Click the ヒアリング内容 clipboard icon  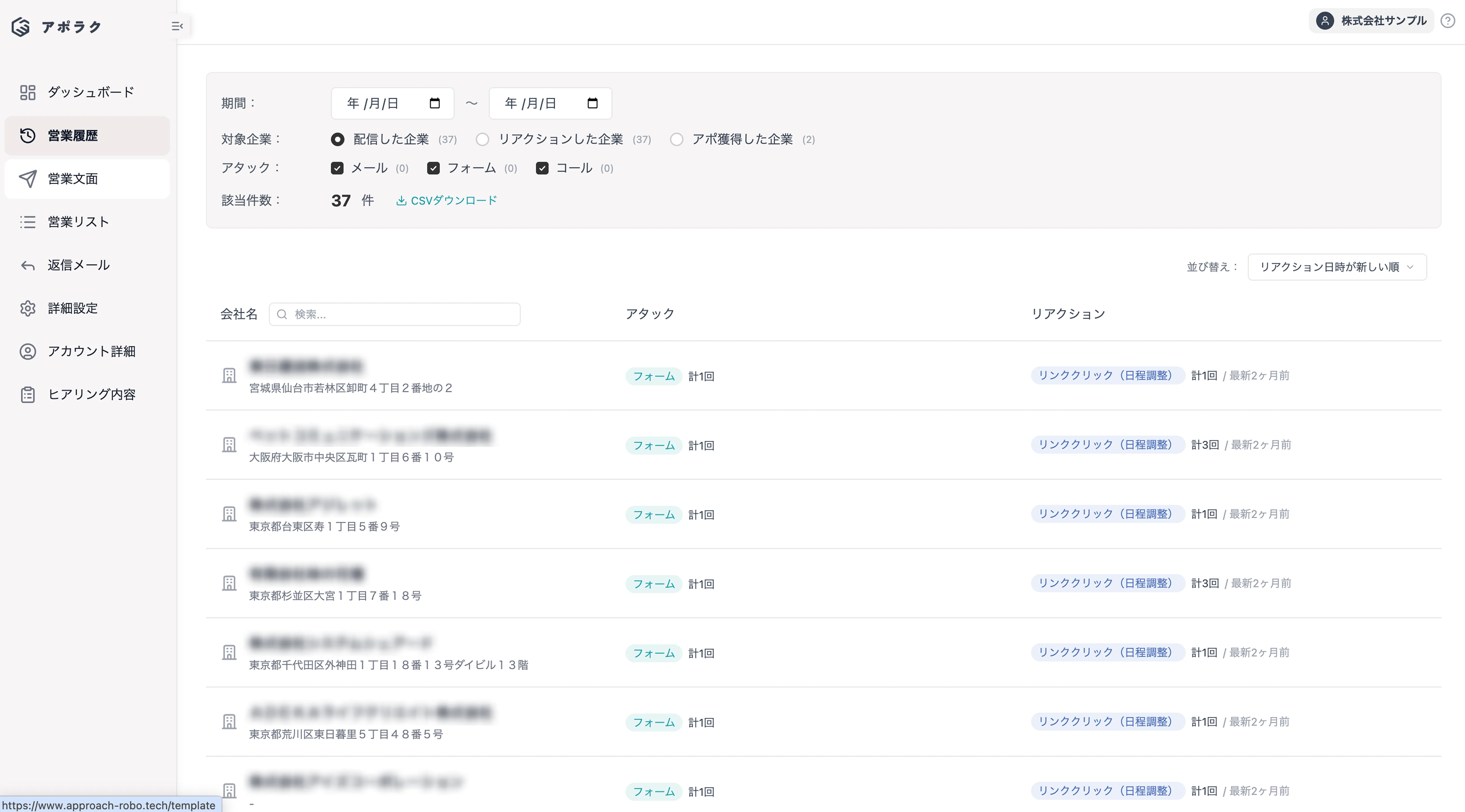(28, 395)
